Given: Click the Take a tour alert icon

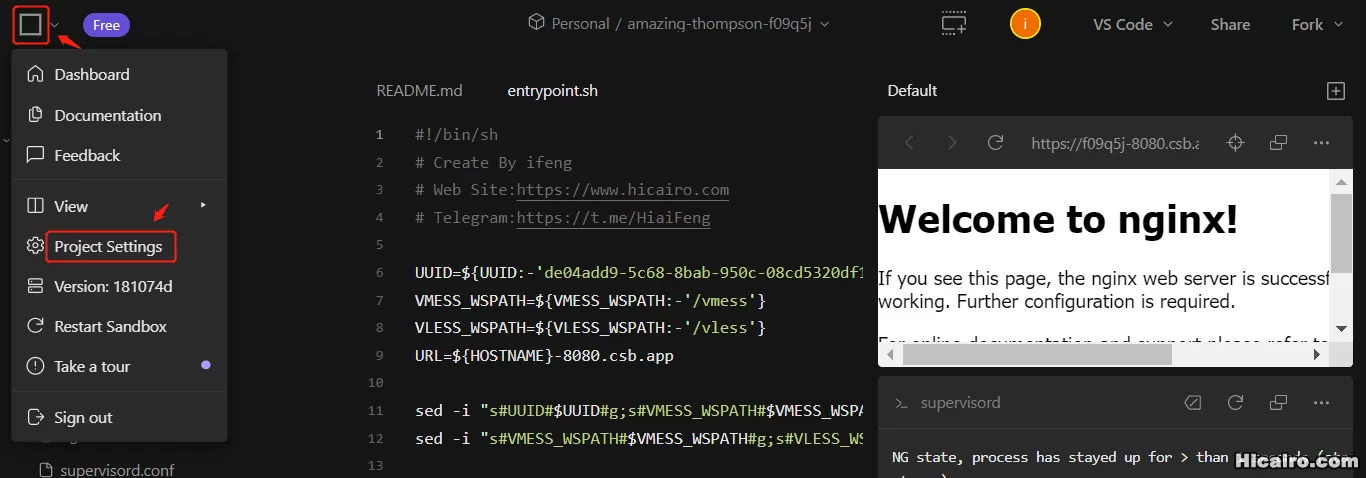Looking at the screenshot, I should [36, 366].
